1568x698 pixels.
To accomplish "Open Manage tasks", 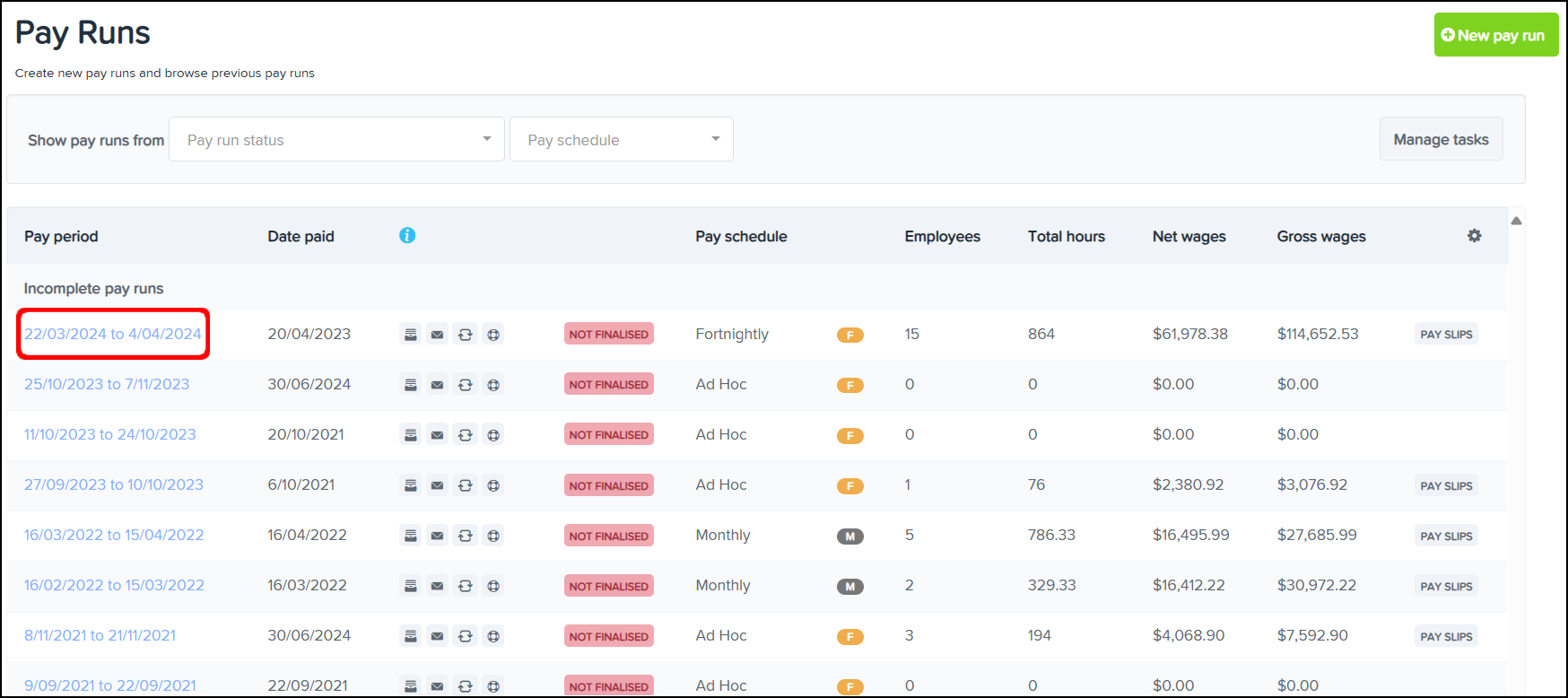I will point(1441,139).
